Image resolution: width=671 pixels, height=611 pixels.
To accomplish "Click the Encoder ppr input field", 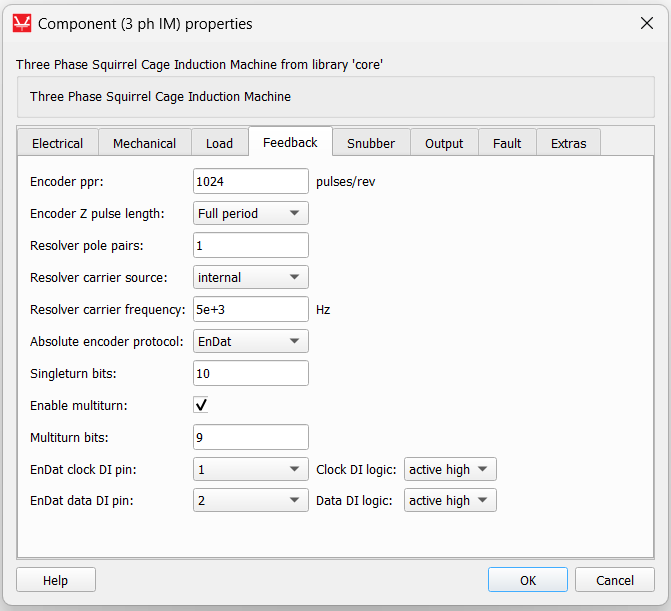I will pyautogui.click(x=250, y=181).
